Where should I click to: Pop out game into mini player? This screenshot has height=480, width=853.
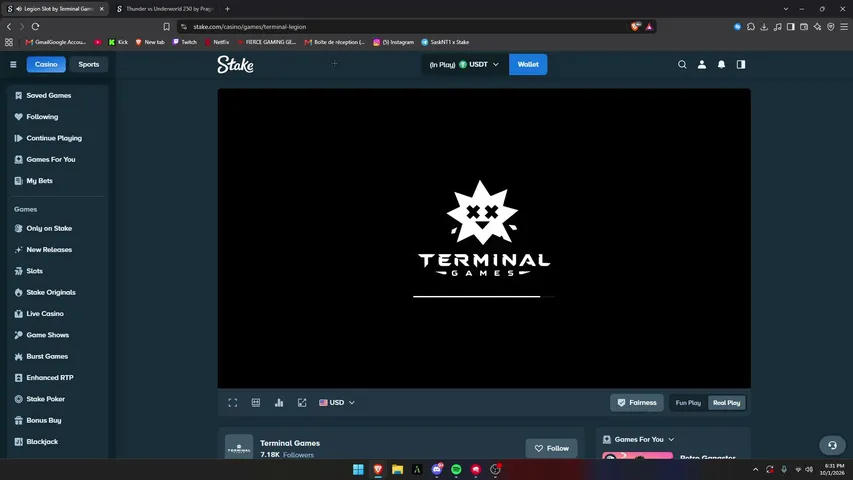click(x=302, y=403)
